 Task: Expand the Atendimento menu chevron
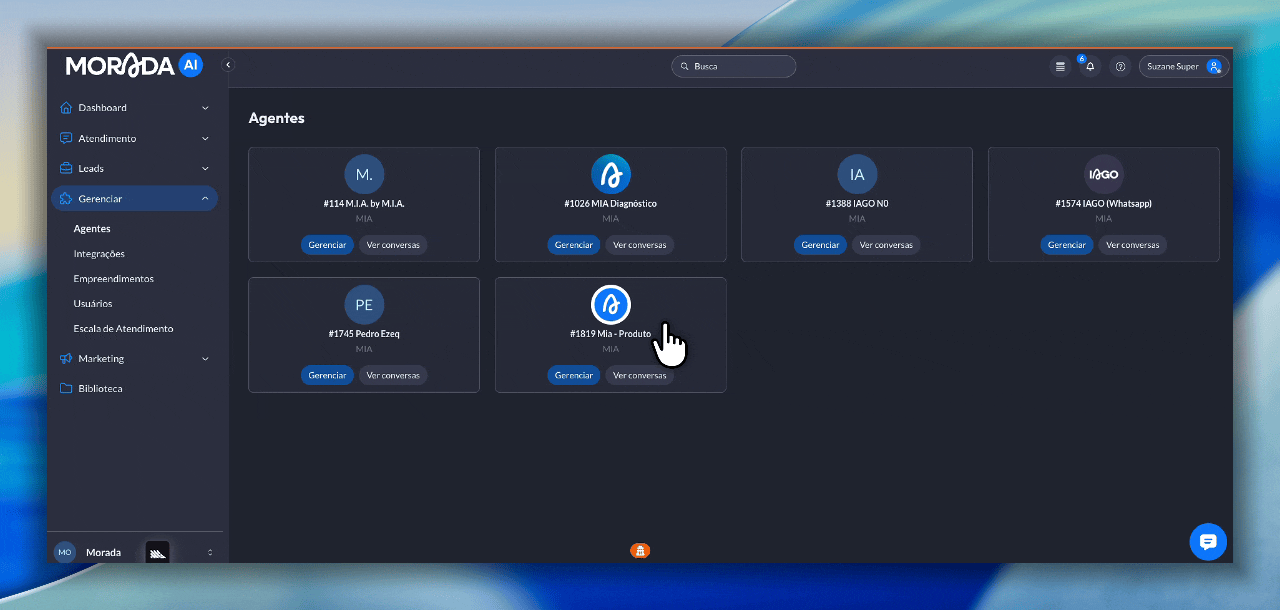[205, 138]
